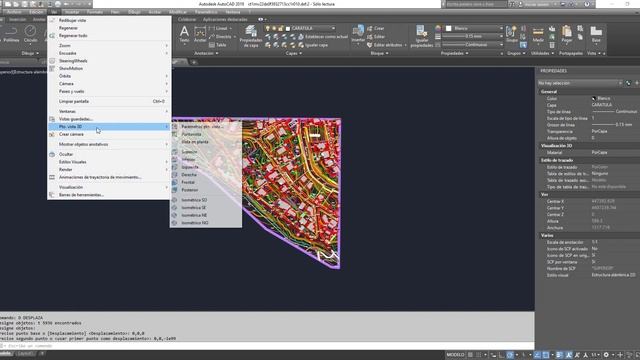
Task: Open the Grupo tool
Action: coord(511,34)
